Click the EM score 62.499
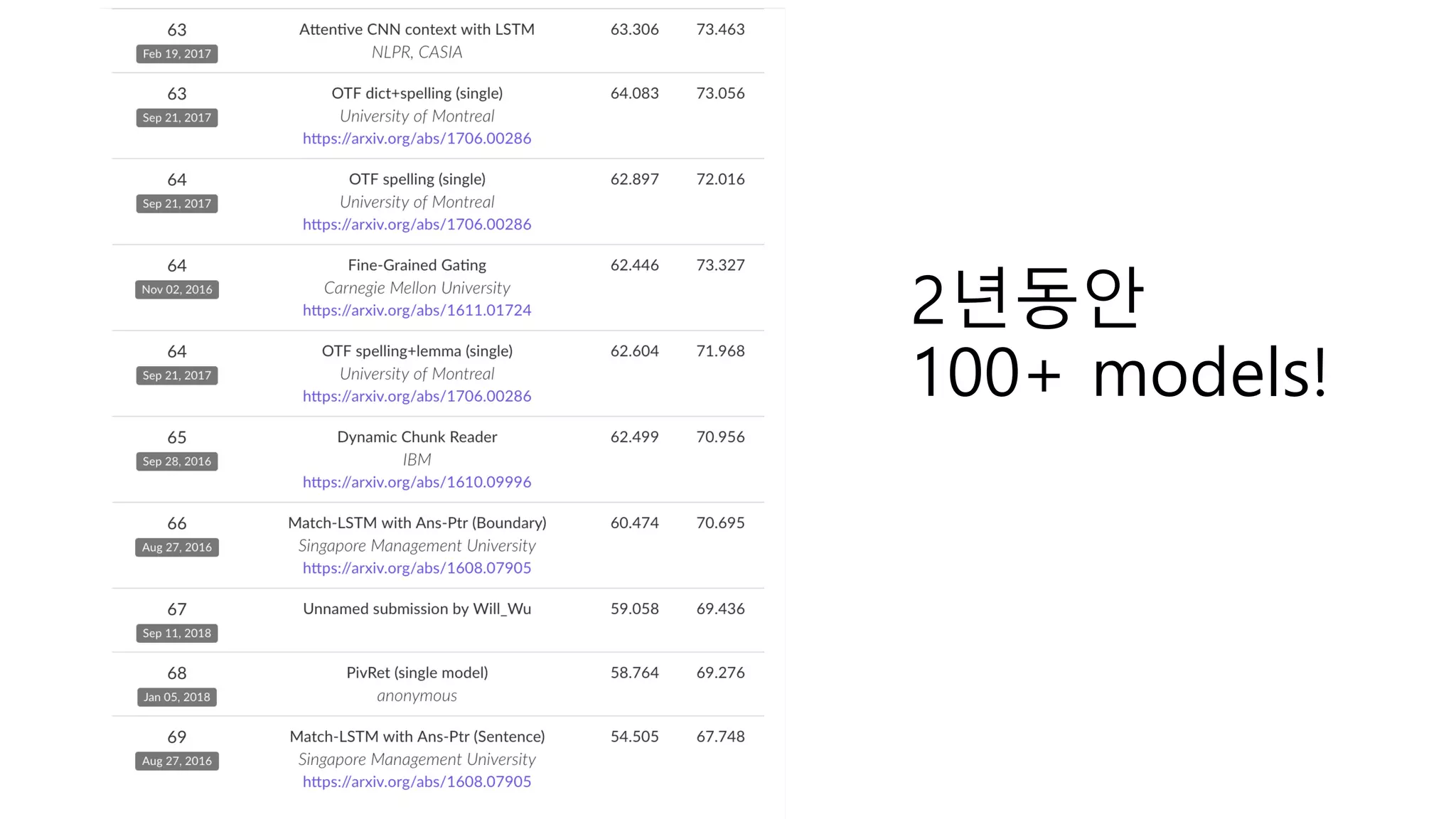This screenshot has width=1456, height=819. tap(634, 437)
